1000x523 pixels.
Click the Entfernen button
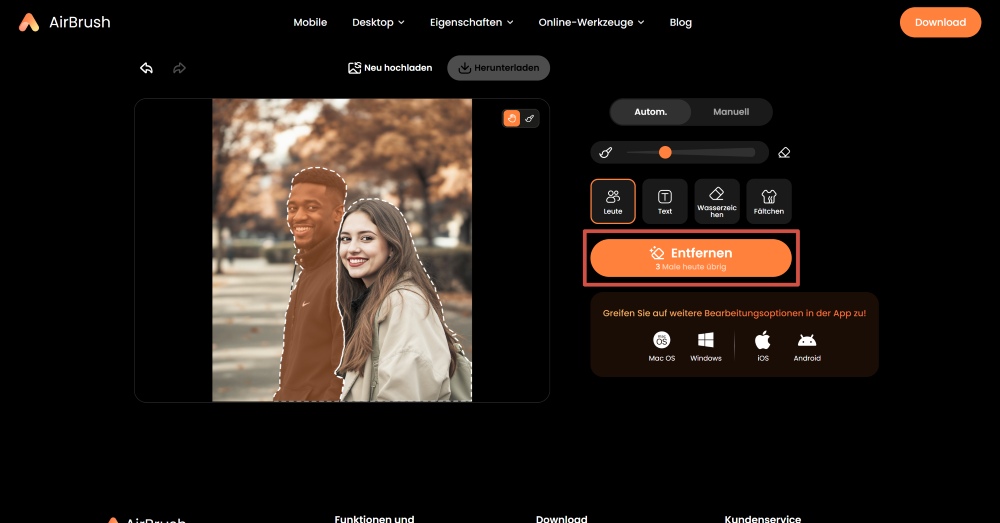[691, 258]
